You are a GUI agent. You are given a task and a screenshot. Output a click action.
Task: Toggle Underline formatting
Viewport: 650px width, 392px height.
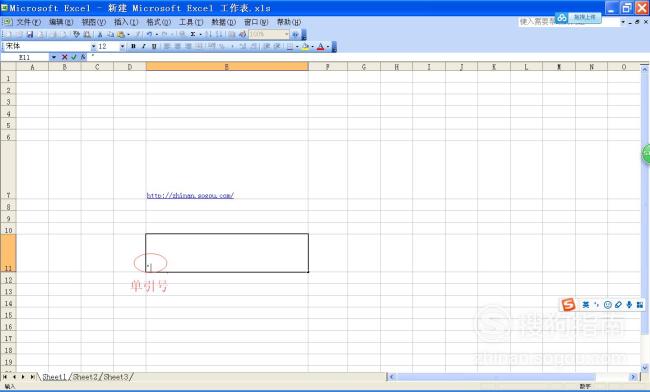[154, 46]
